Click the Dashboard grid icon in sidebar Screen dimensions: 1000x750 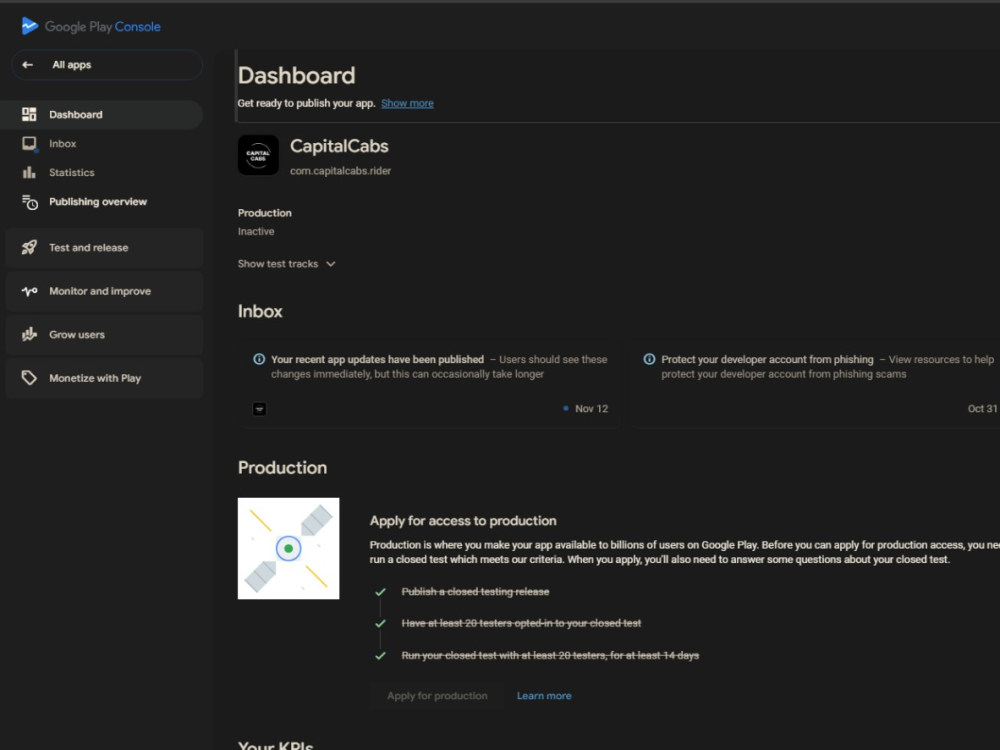[x=29, y=114]
